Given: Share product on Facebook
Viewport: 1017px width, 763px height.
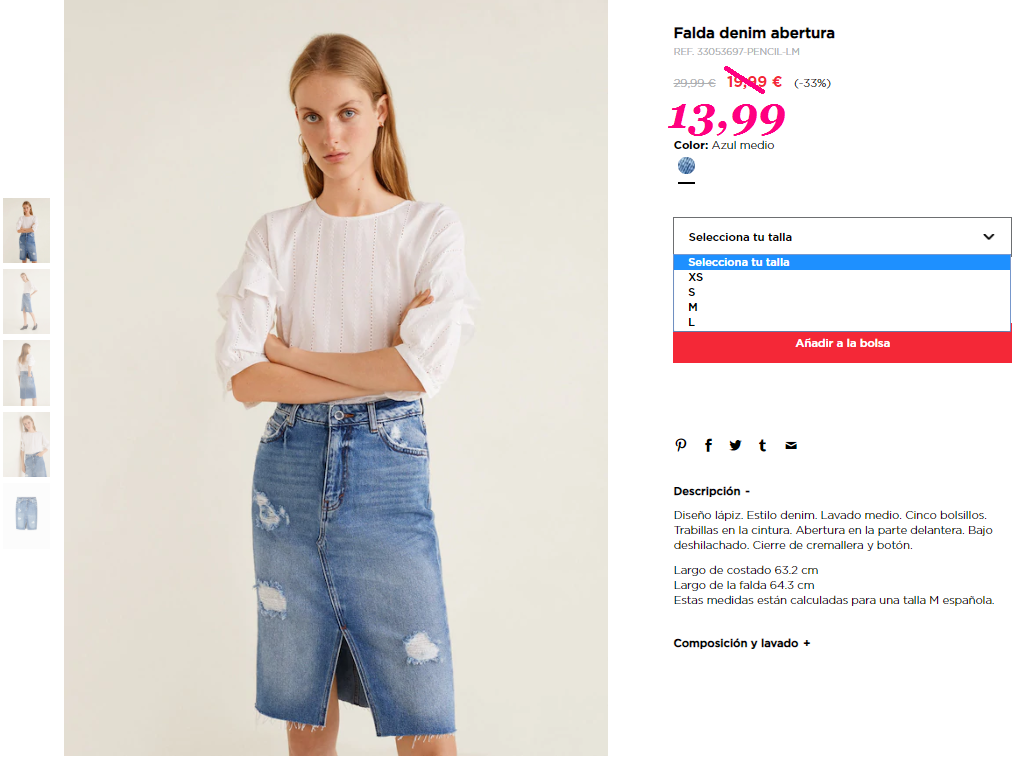Looking at the screenshot, I should [708, 445].
